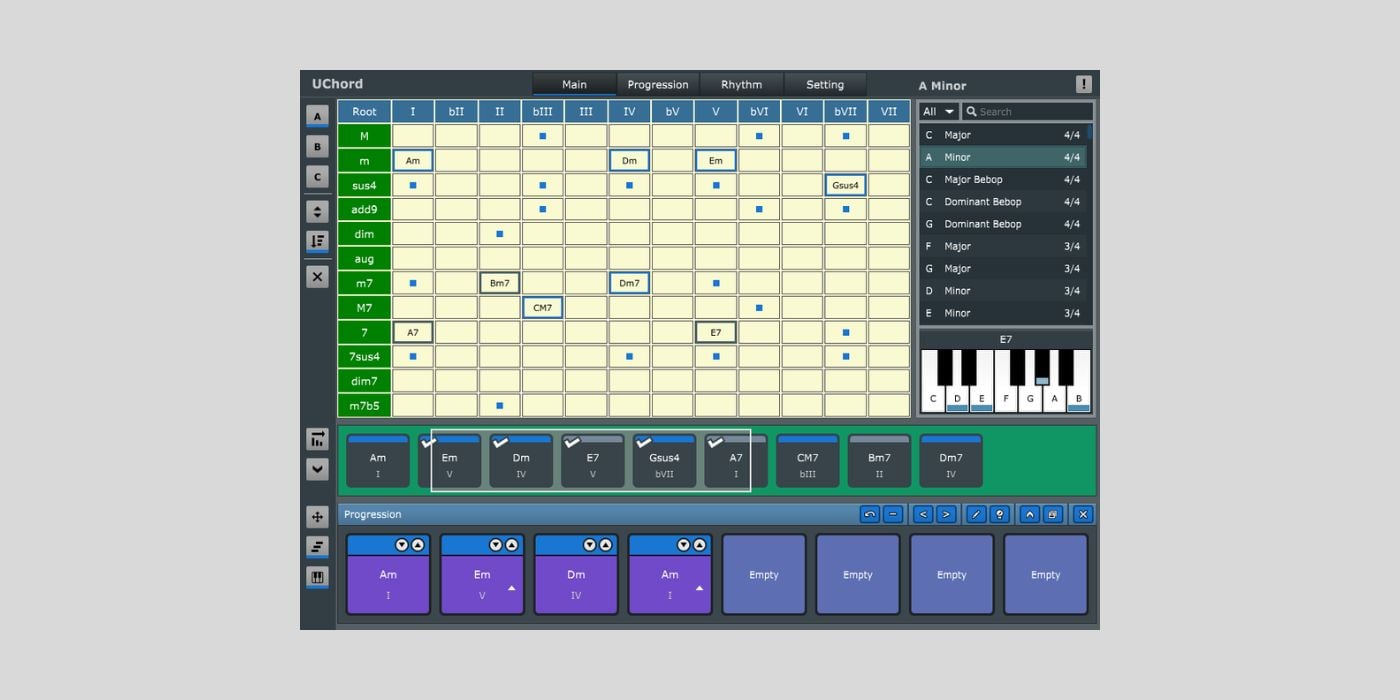Viewport: 1400px width, 700px height.
Task: Click the down chevron below the arrow-bars icon
Action: [317, 468]
